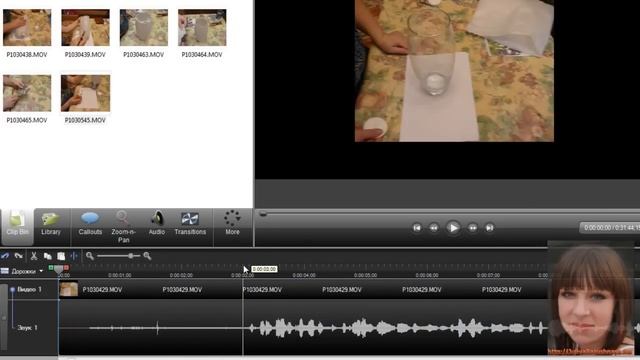
Task: Select the Видео 1 track header
Action: pyautogui.click(x=29, y=289)
